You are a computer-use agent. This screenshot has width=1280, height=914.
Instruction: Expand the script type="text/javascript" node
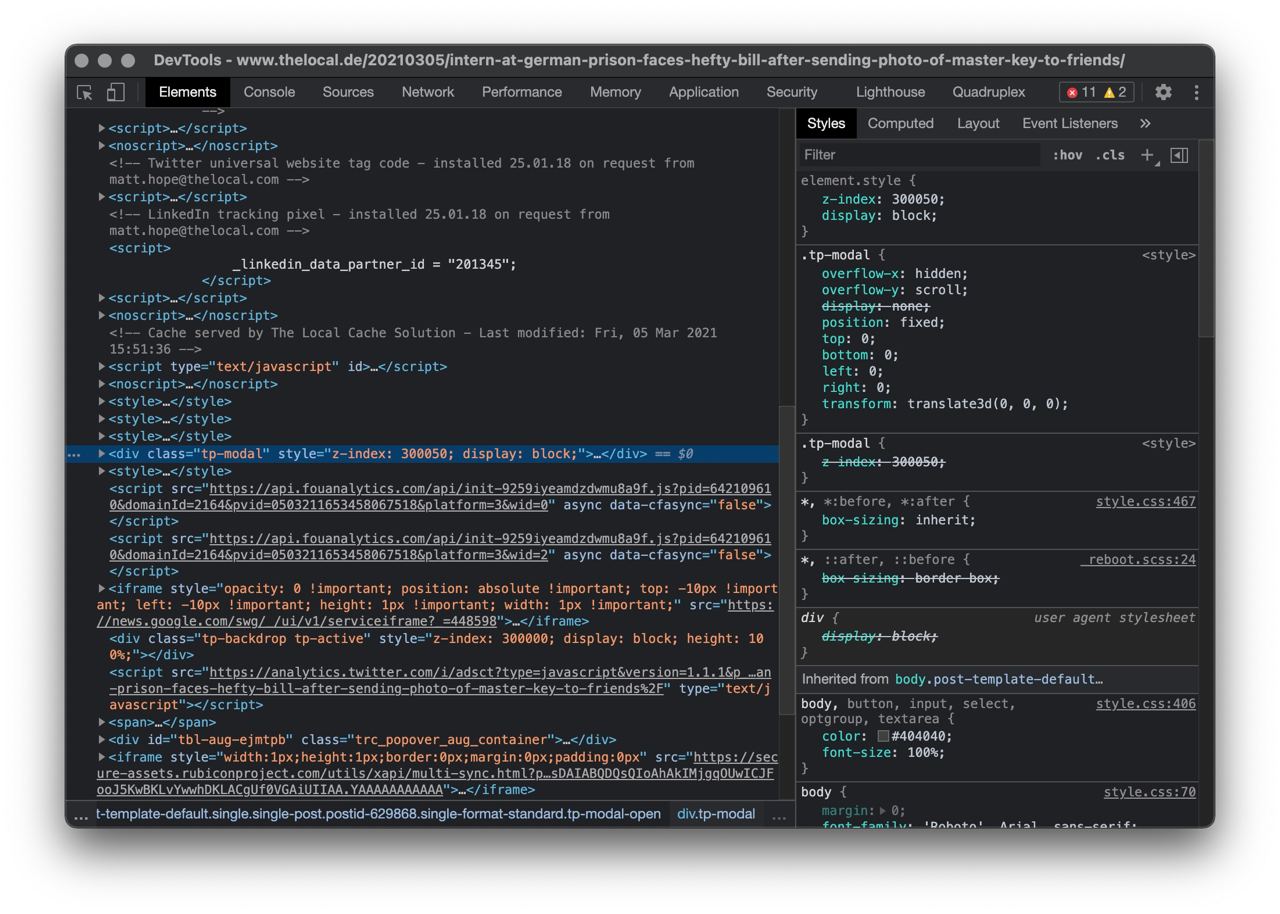102,367
